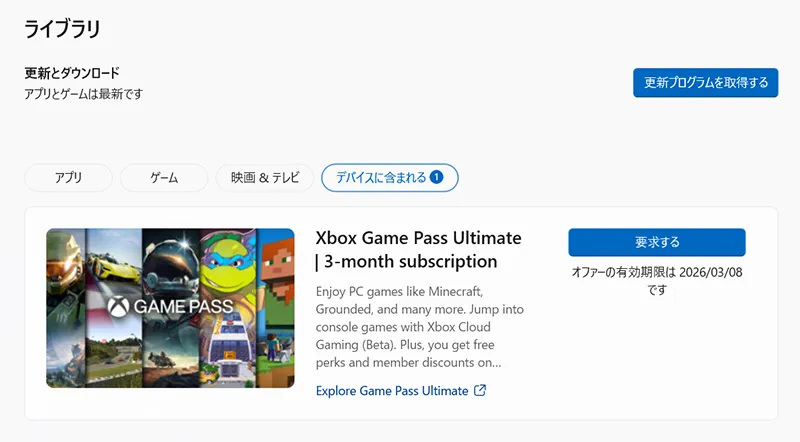
Task: Open the Explore Game Pass Ultimate link
Action: [392, 390]
